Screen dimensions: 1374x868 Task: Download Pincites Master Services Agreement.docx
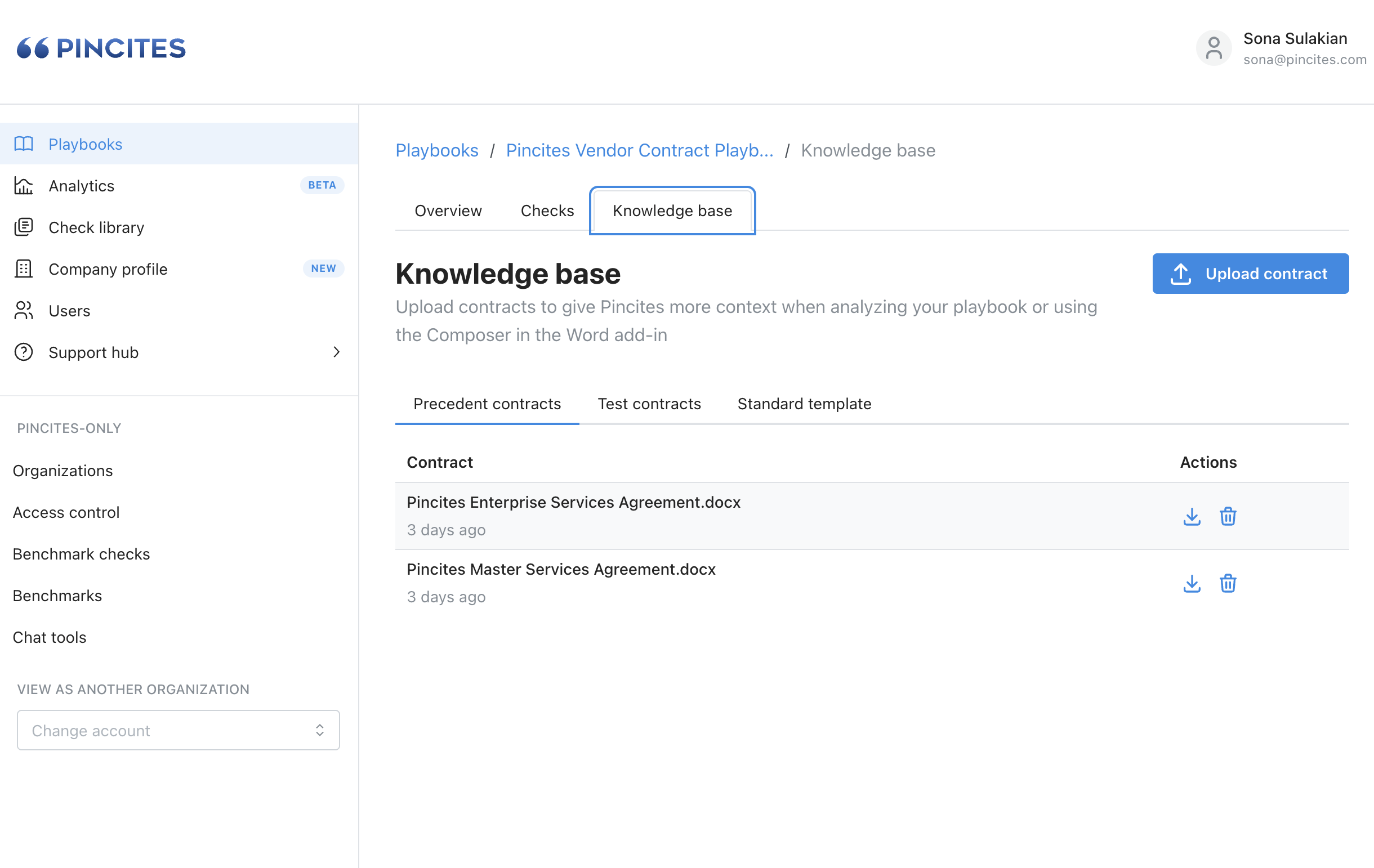(x=1192, y=583)
